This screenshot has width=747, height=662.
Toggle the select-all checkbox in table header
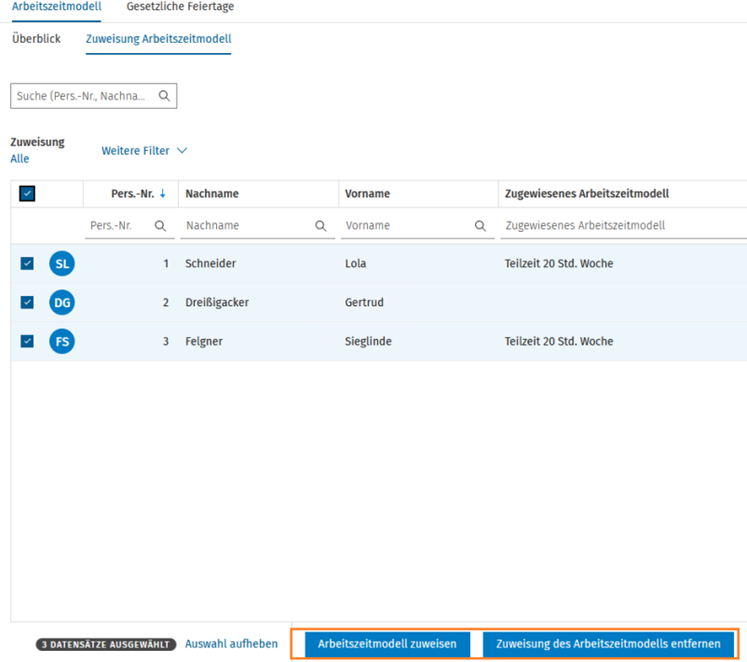pos(27,193)
